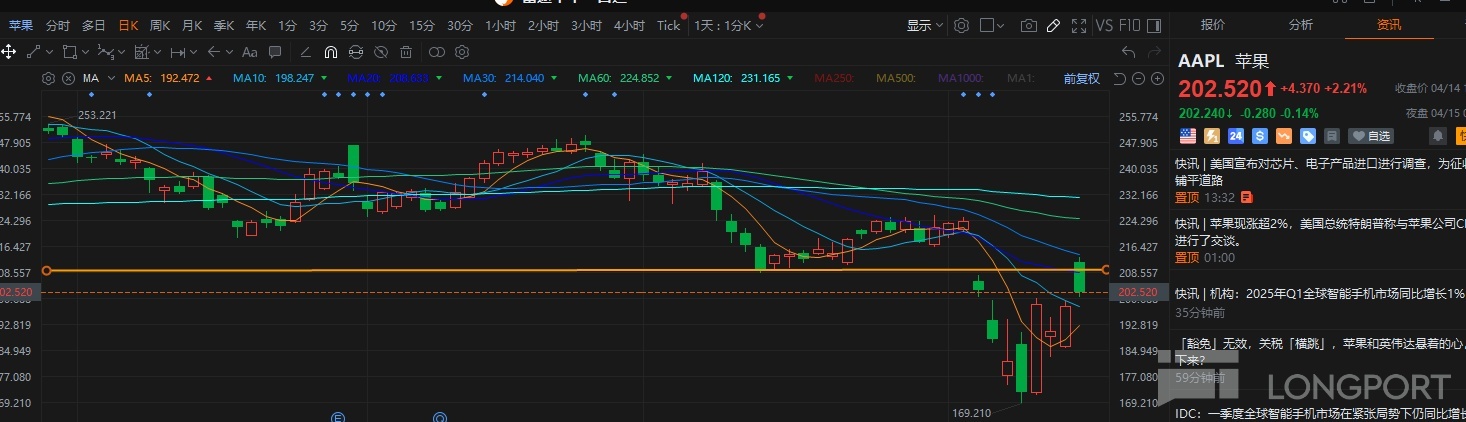Click the sync drawings icon

click(356, 52)
